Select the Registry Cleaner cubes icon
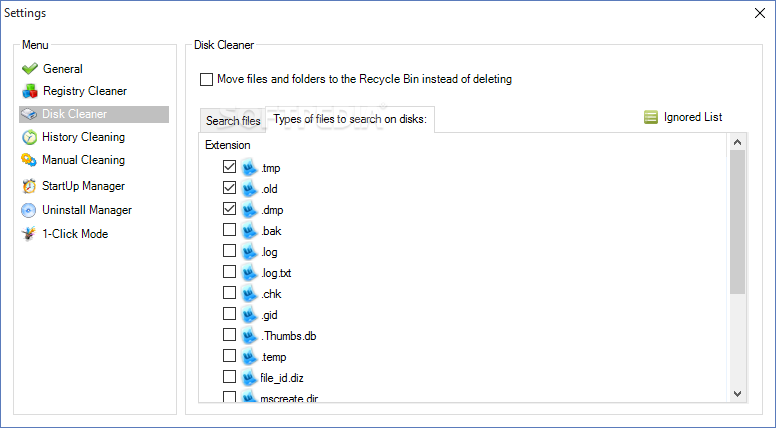The width and height of the screenshot is (776, 428). point(30,91)
